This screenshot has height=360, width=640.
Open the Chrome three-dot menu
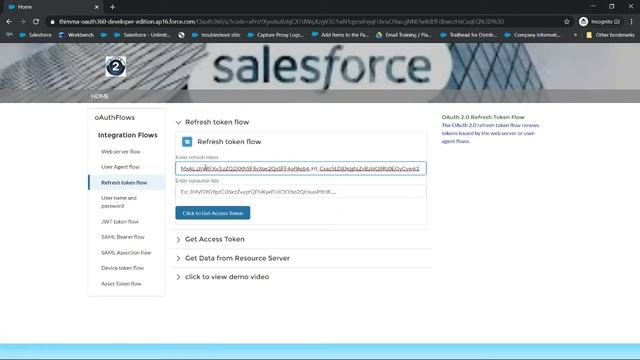(631, 22)
